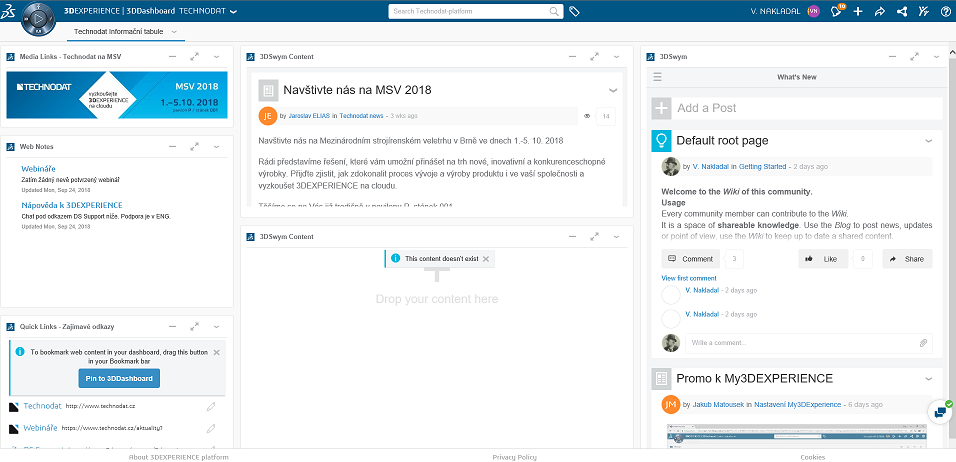
Task: Click the plus icon beside Add a Post
Action: [662, 108]
